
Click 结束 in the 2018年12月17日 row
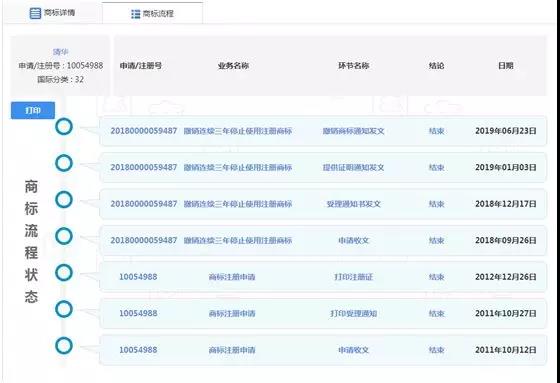[436, 204]
